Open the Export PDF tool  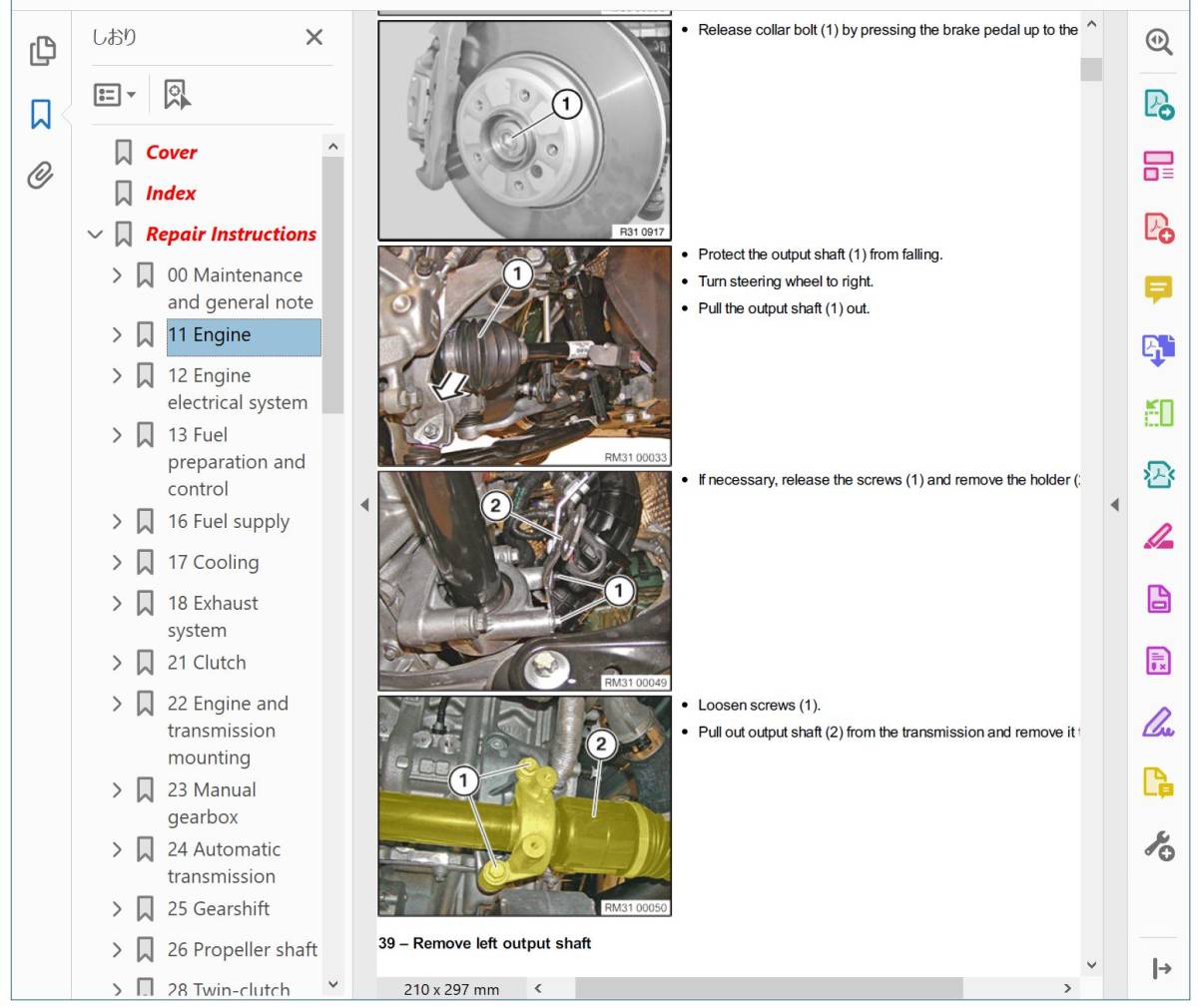pos(1158,104)
